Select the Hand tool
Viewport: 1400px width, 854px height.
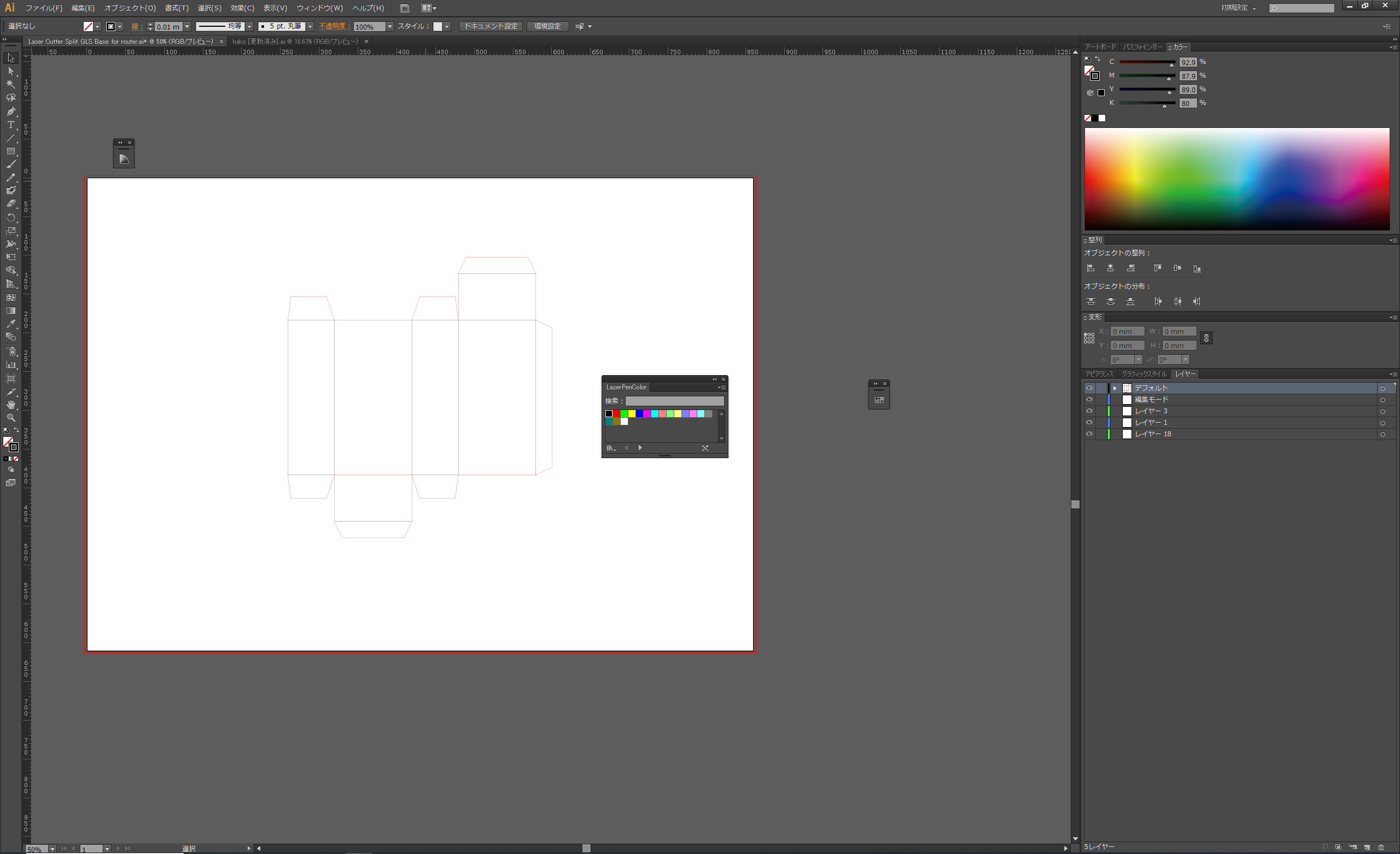11,405
